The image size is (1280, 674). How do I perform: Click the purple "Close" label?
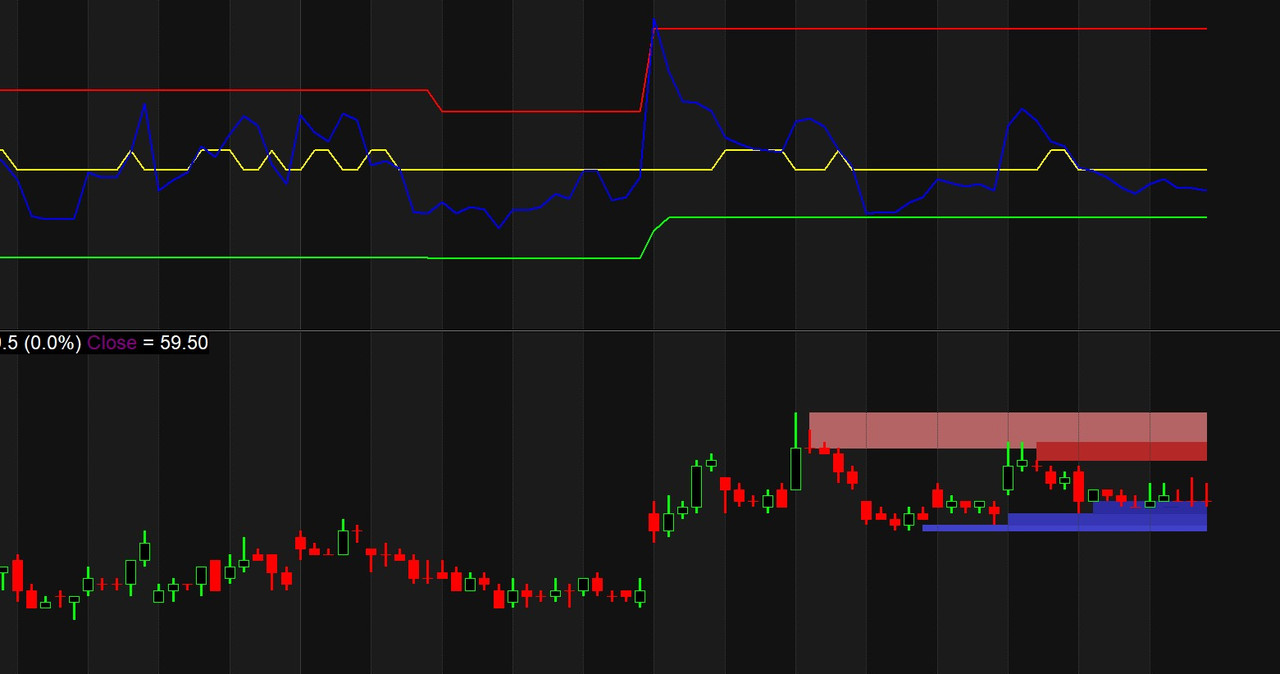click(111, 343)
